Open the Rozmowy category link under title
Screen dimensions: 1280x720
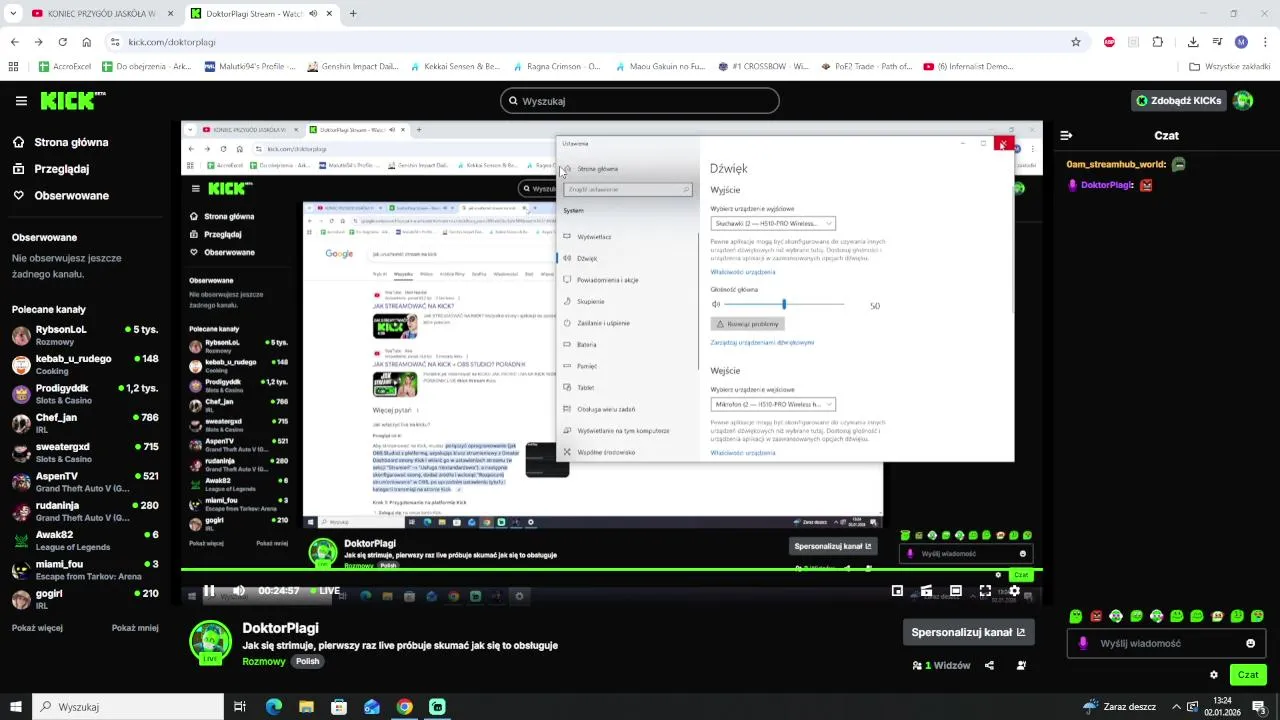tap(264, 661)
